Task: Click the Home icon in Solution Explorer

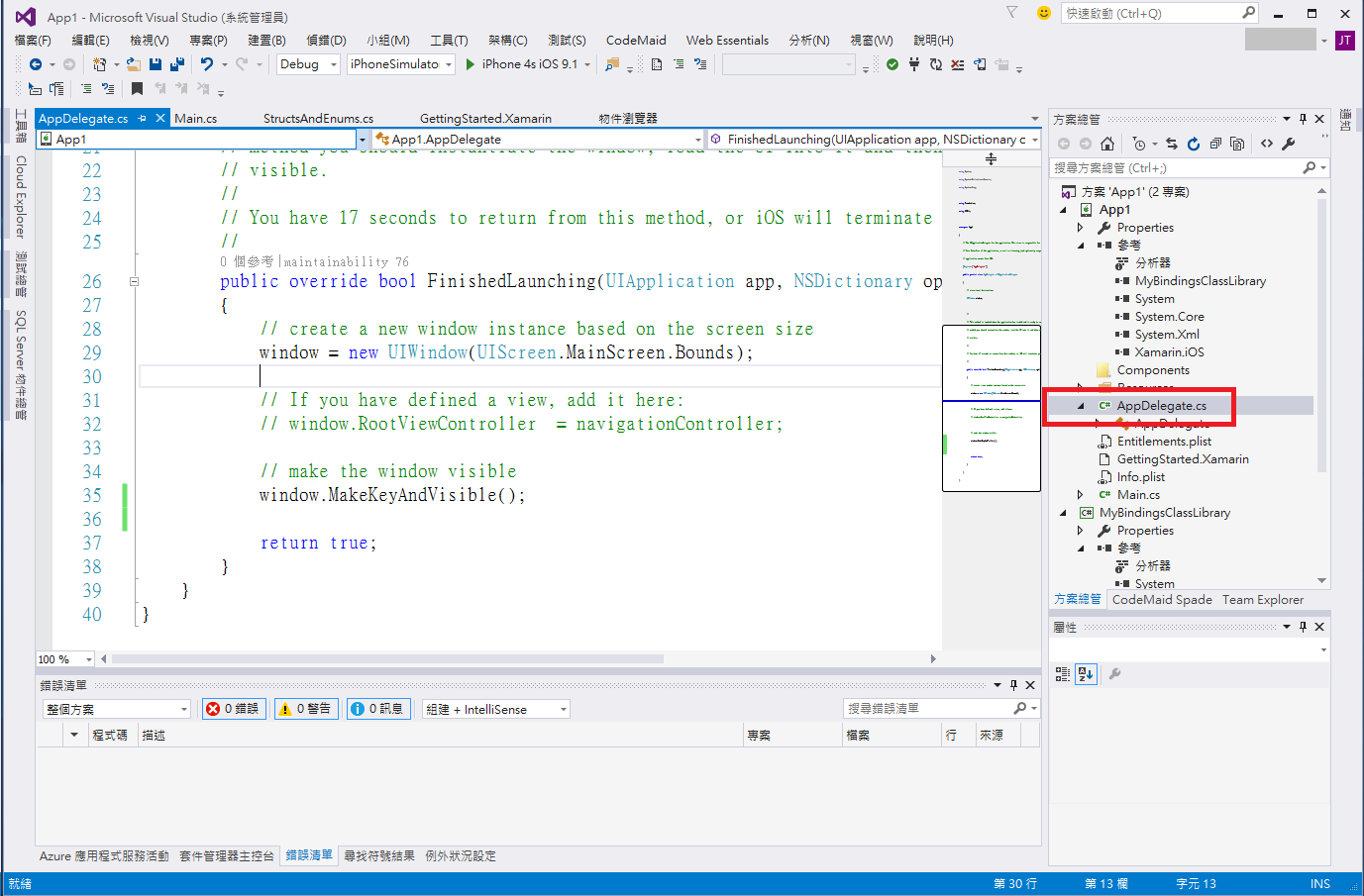Action: click(1107, 144)
